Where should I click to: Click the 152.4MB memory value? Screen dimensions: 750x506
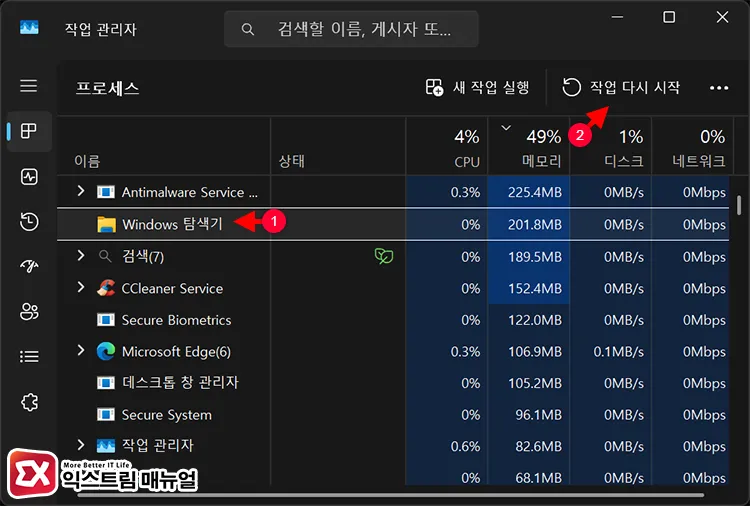(x=535, y=288)
